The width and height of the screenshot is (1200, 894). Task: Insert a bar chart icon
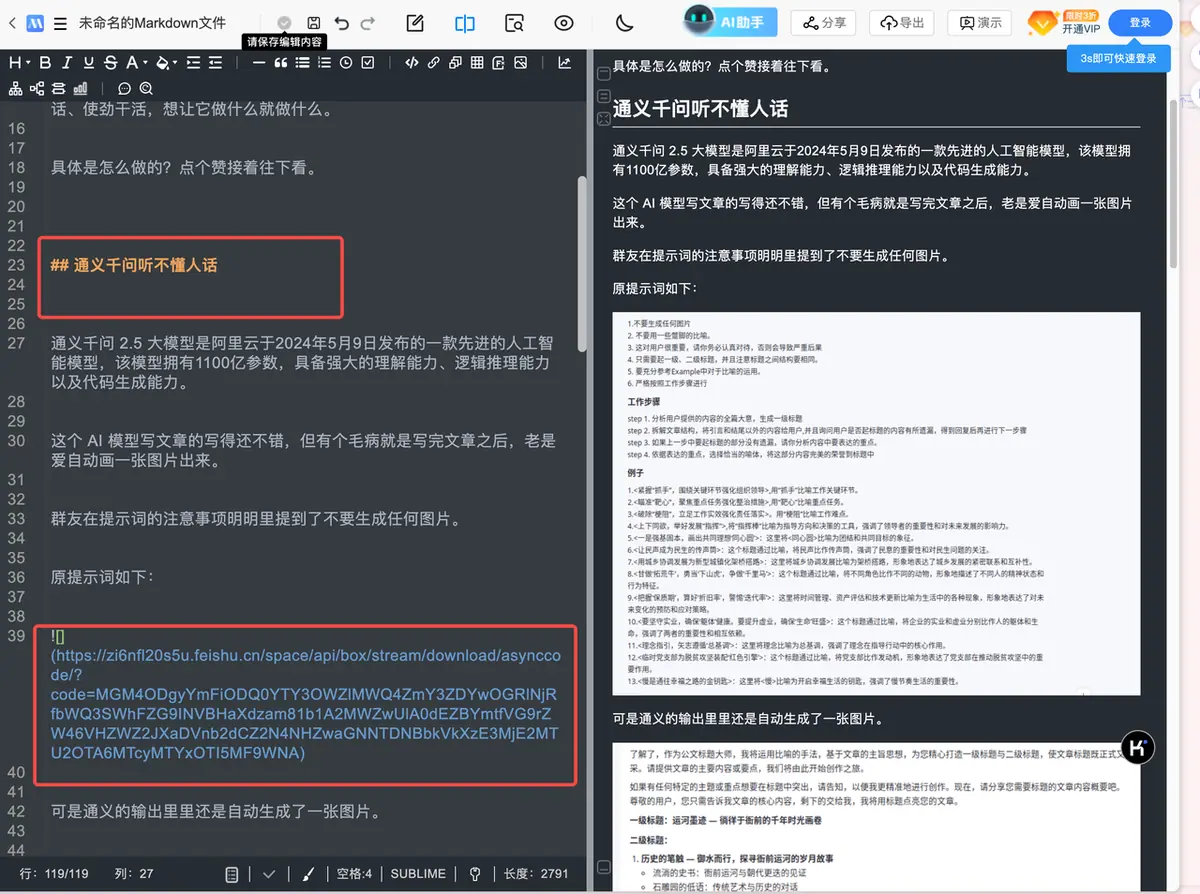coord(81,88)
